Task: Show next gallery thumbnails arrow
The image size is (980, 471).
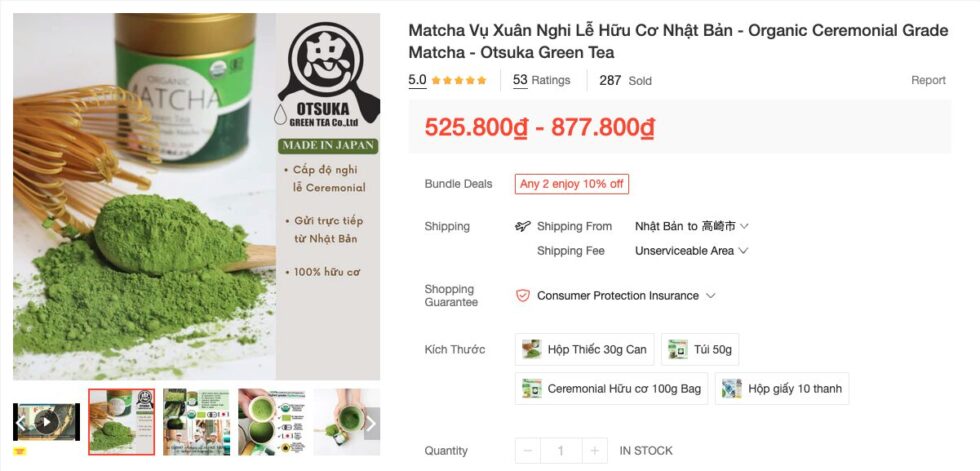Action: (371, 424)
